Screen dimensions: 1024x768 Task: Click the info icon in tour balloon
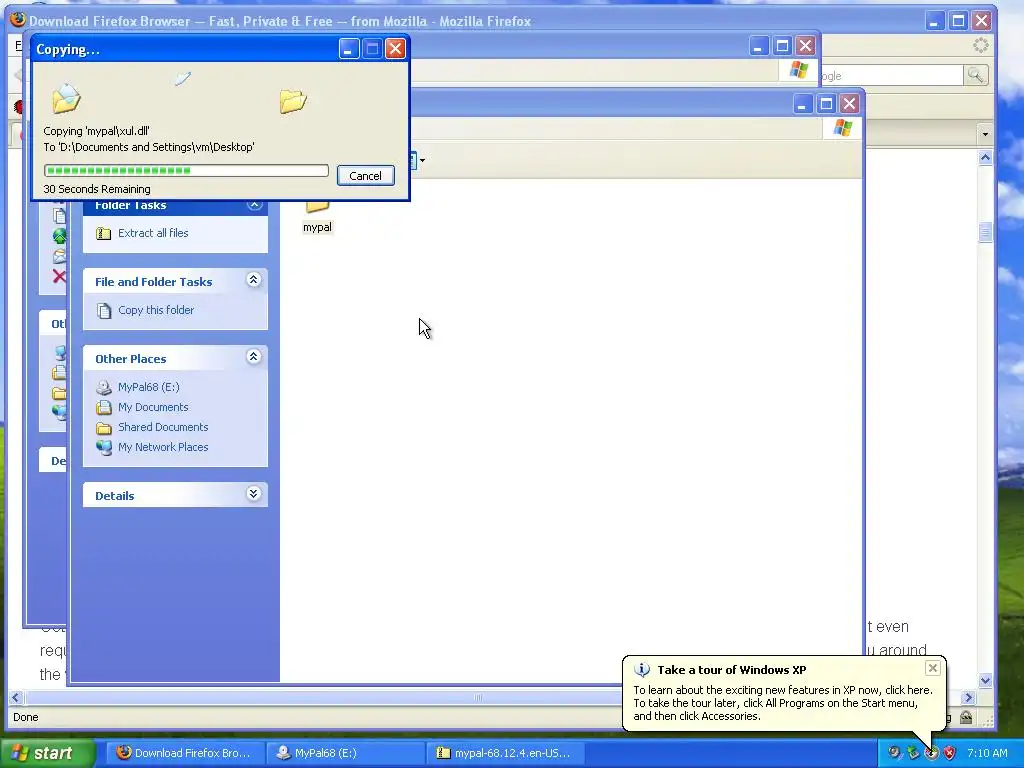click(x=642, y=669)
